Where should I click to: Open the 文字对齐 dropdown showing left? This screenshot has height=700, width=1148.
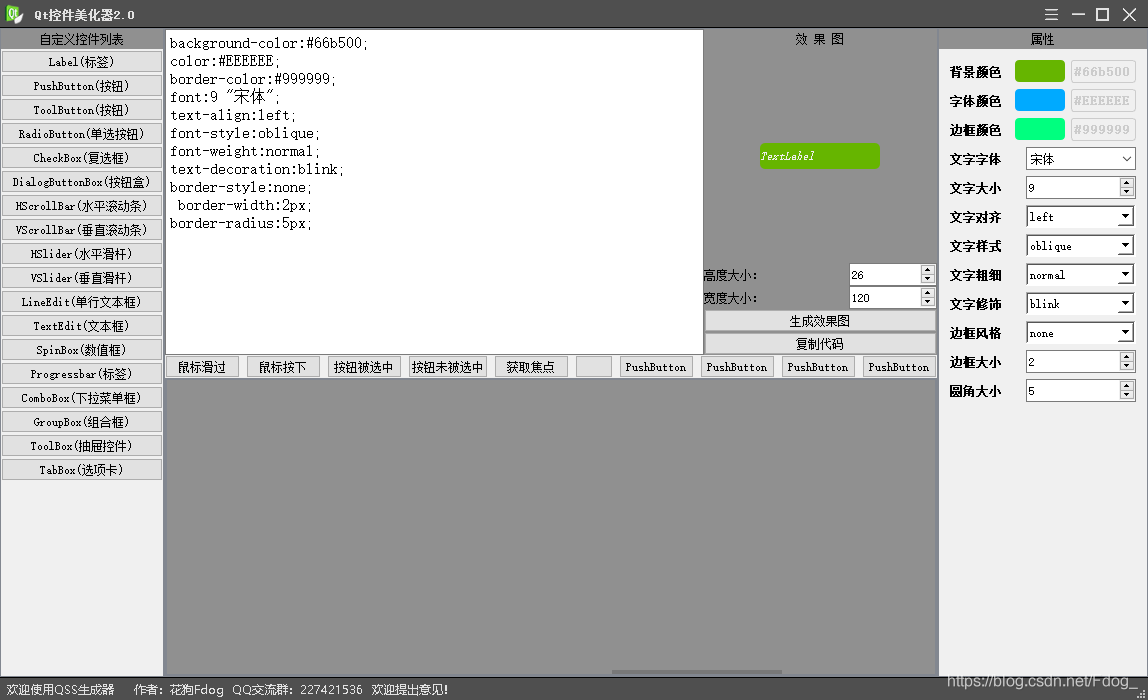(1080, 217)
